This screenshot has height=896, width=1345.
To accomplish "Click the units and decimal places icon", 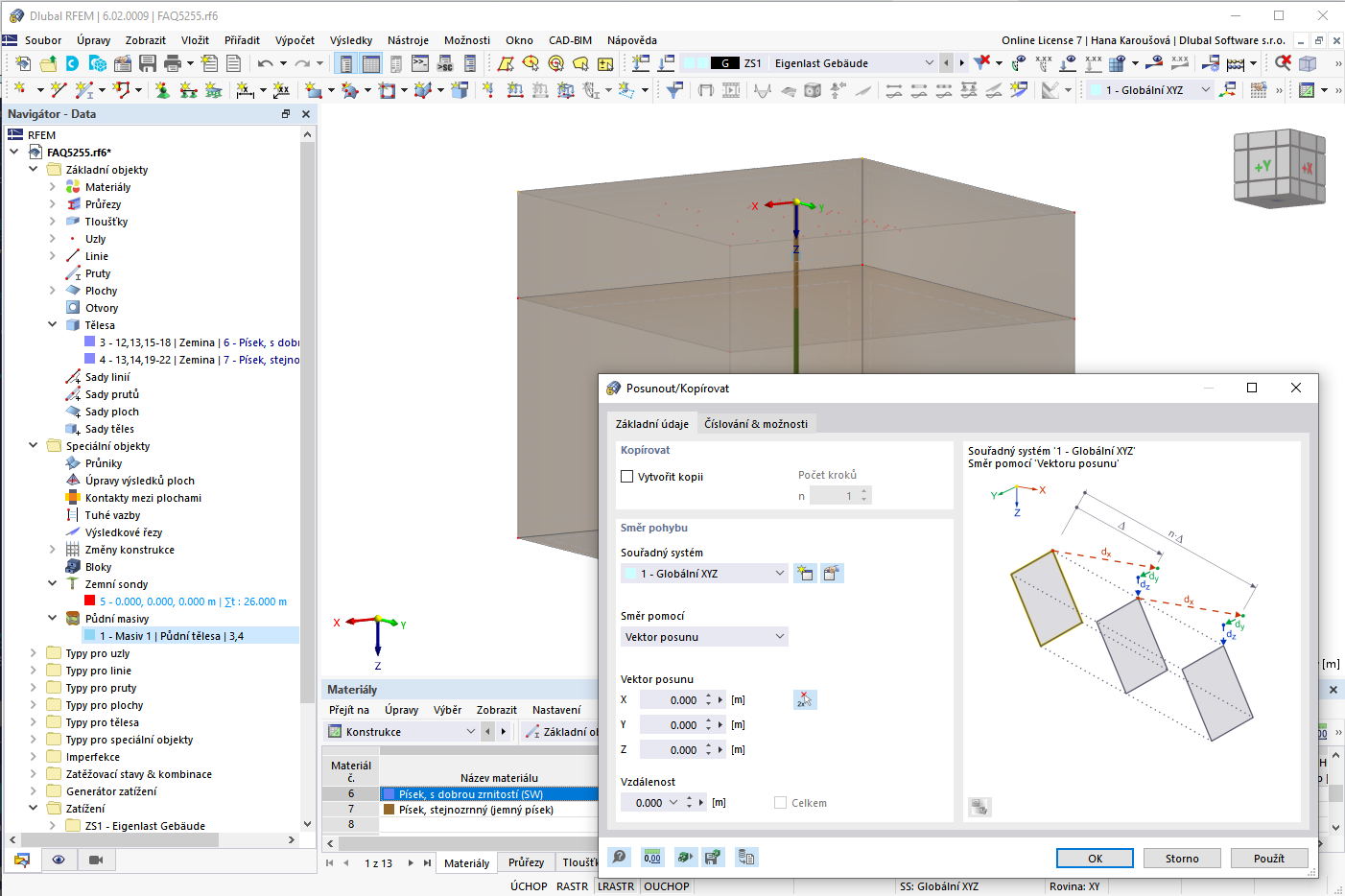I will (652, 857).
